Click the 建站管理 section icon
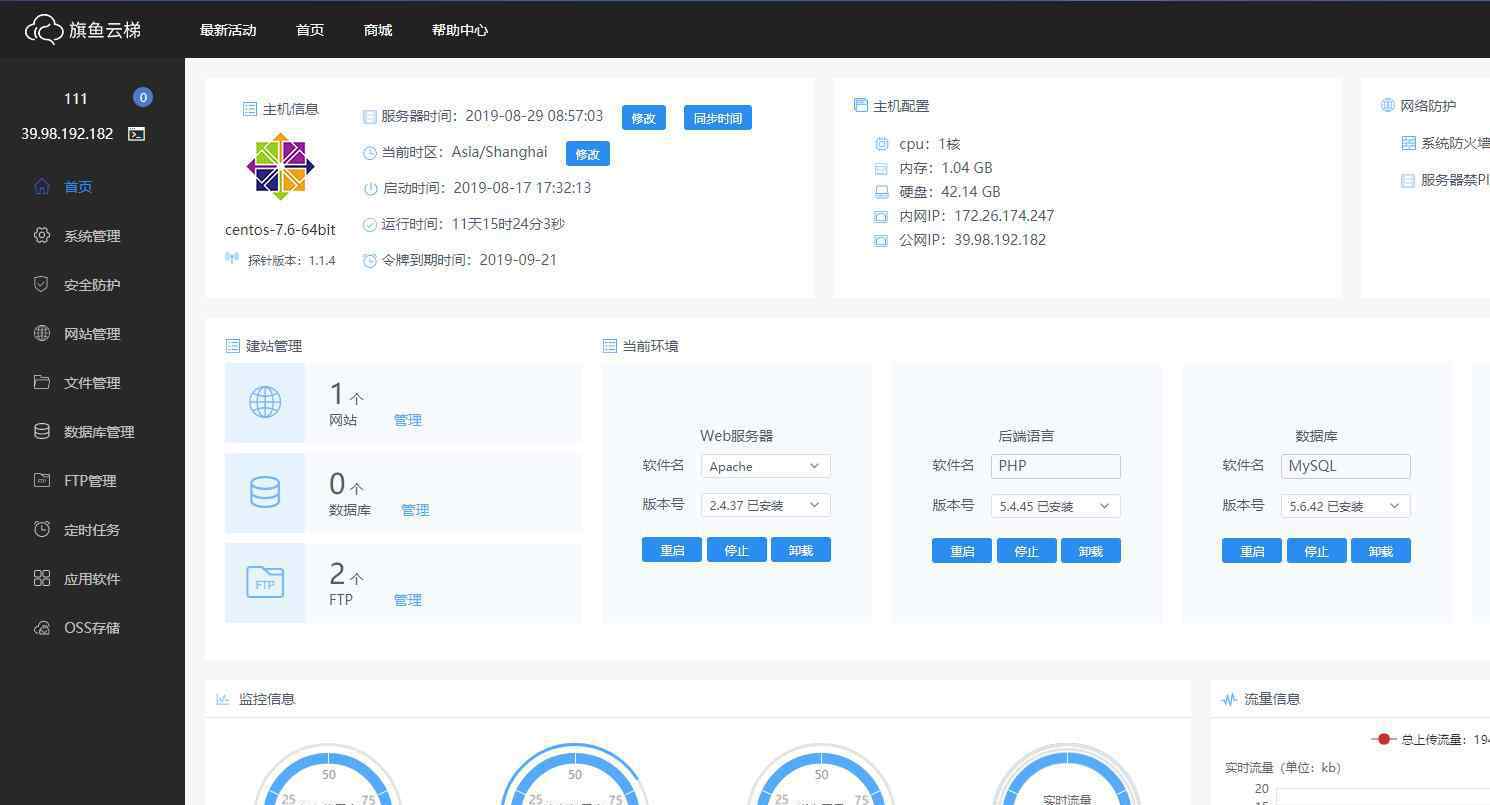1490x805 pixels. 233,346
